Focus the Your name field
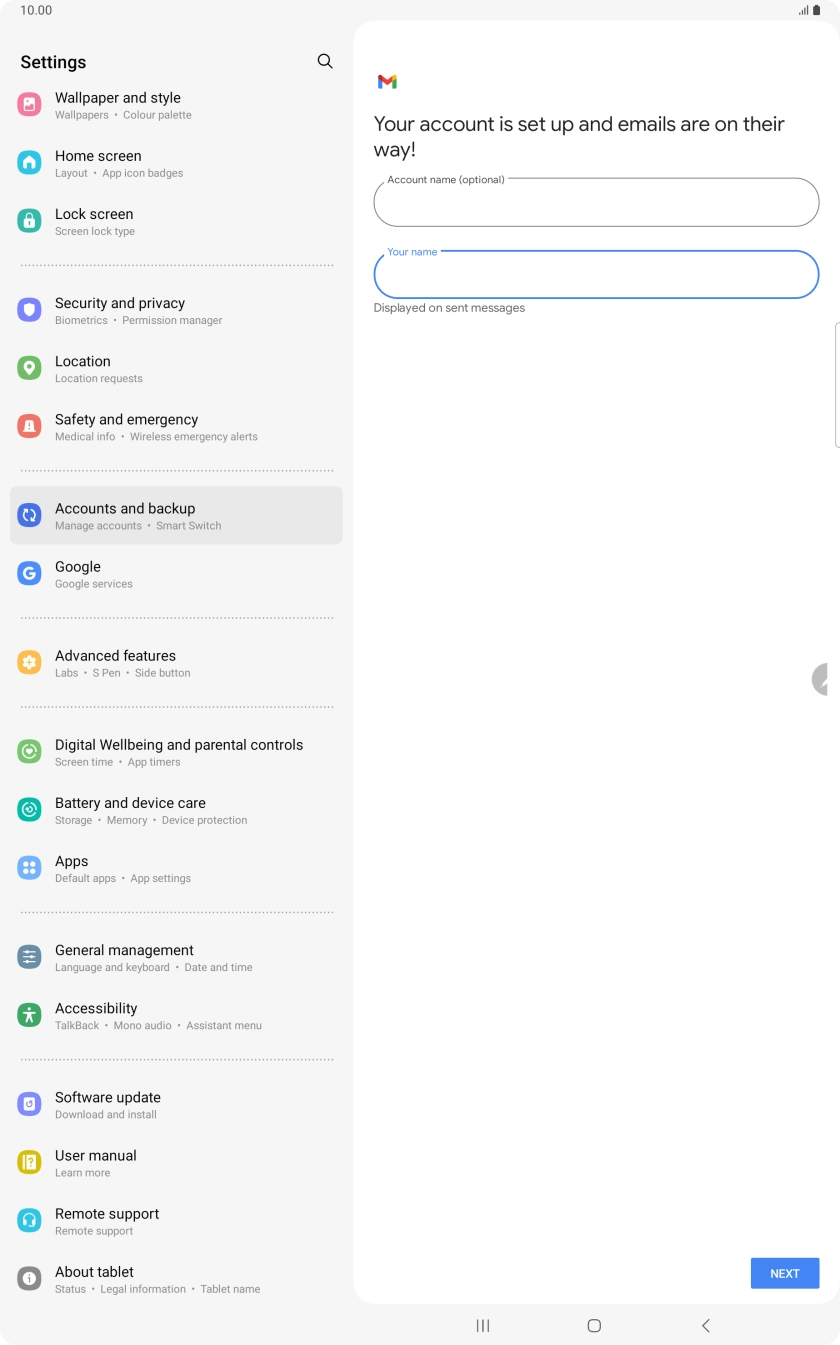The image size is (840, 1345). tap(596, 275)
